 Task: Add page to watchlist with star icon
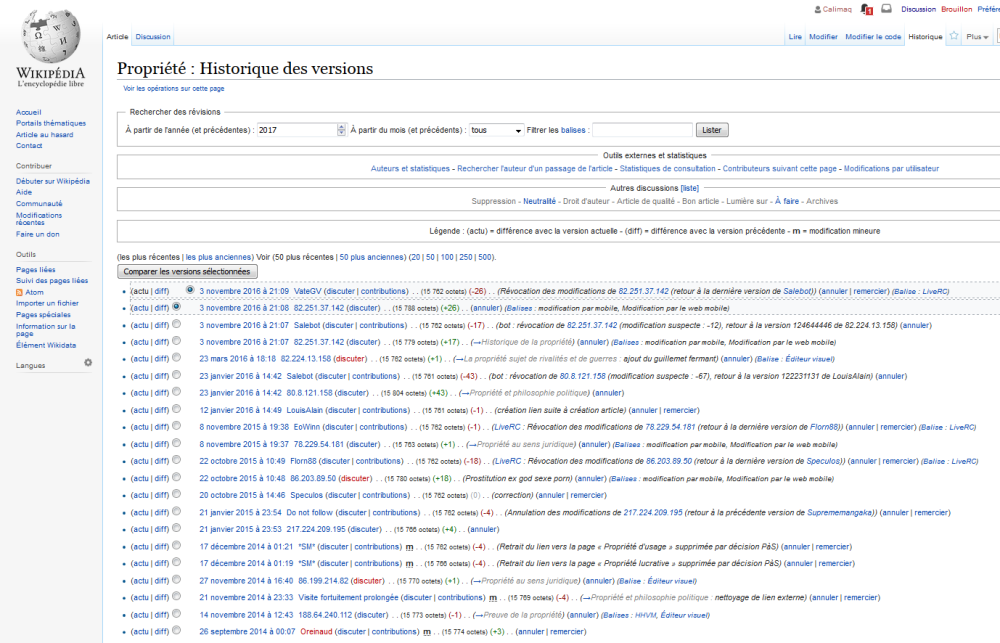(x=954, y=36)
